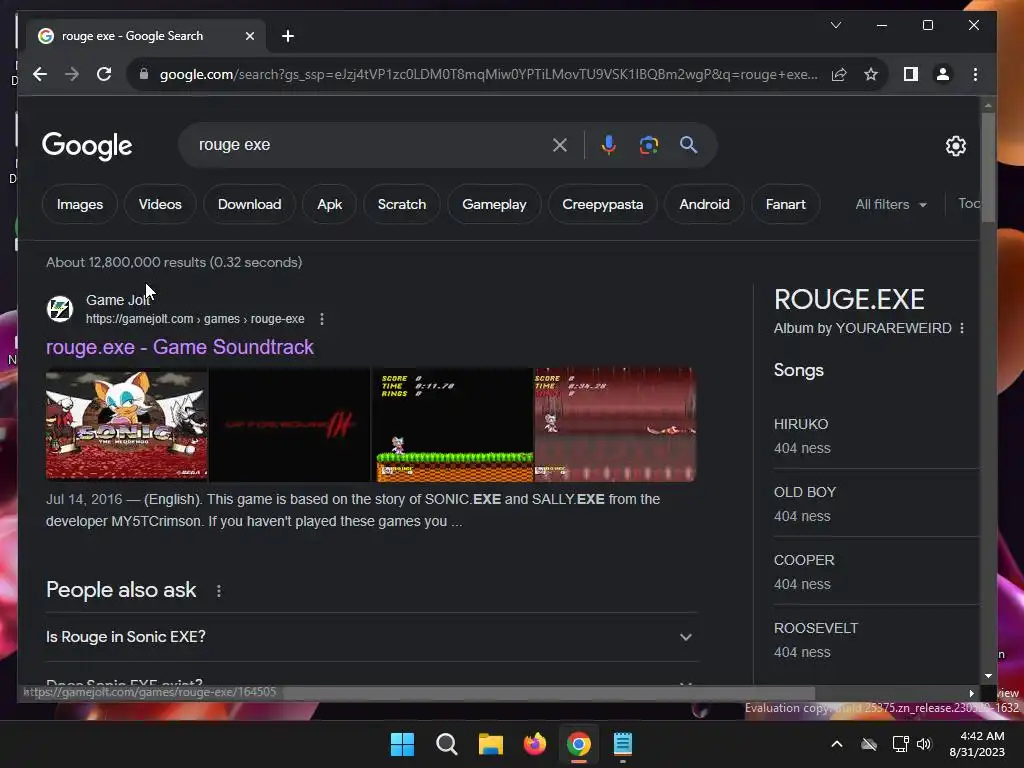Select the Apk filter chip
The width and height of the screenshot is (1024, 768).
(330, 204)
